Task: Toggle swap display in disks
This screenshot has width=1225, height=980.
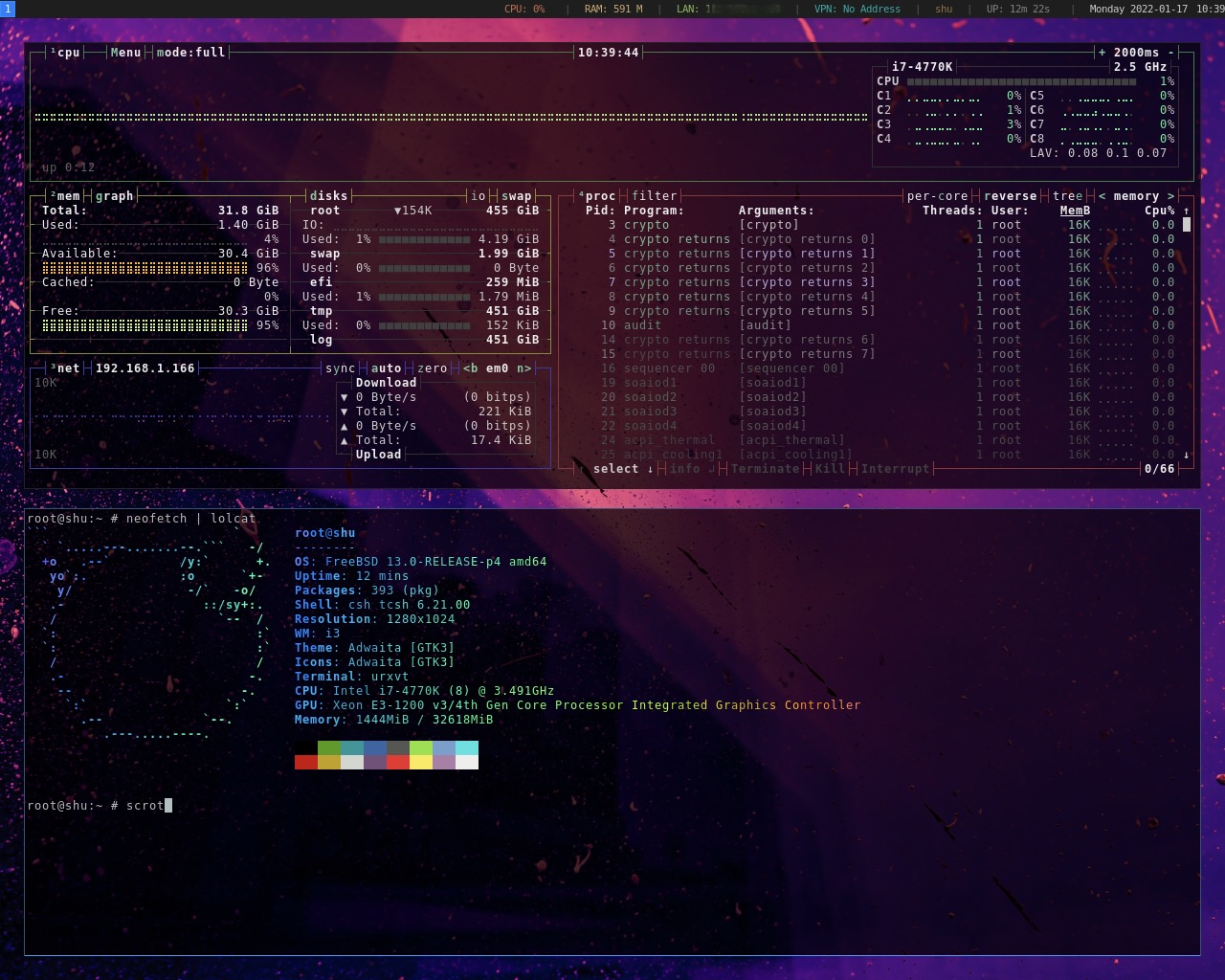Action: tap(517, 196)
